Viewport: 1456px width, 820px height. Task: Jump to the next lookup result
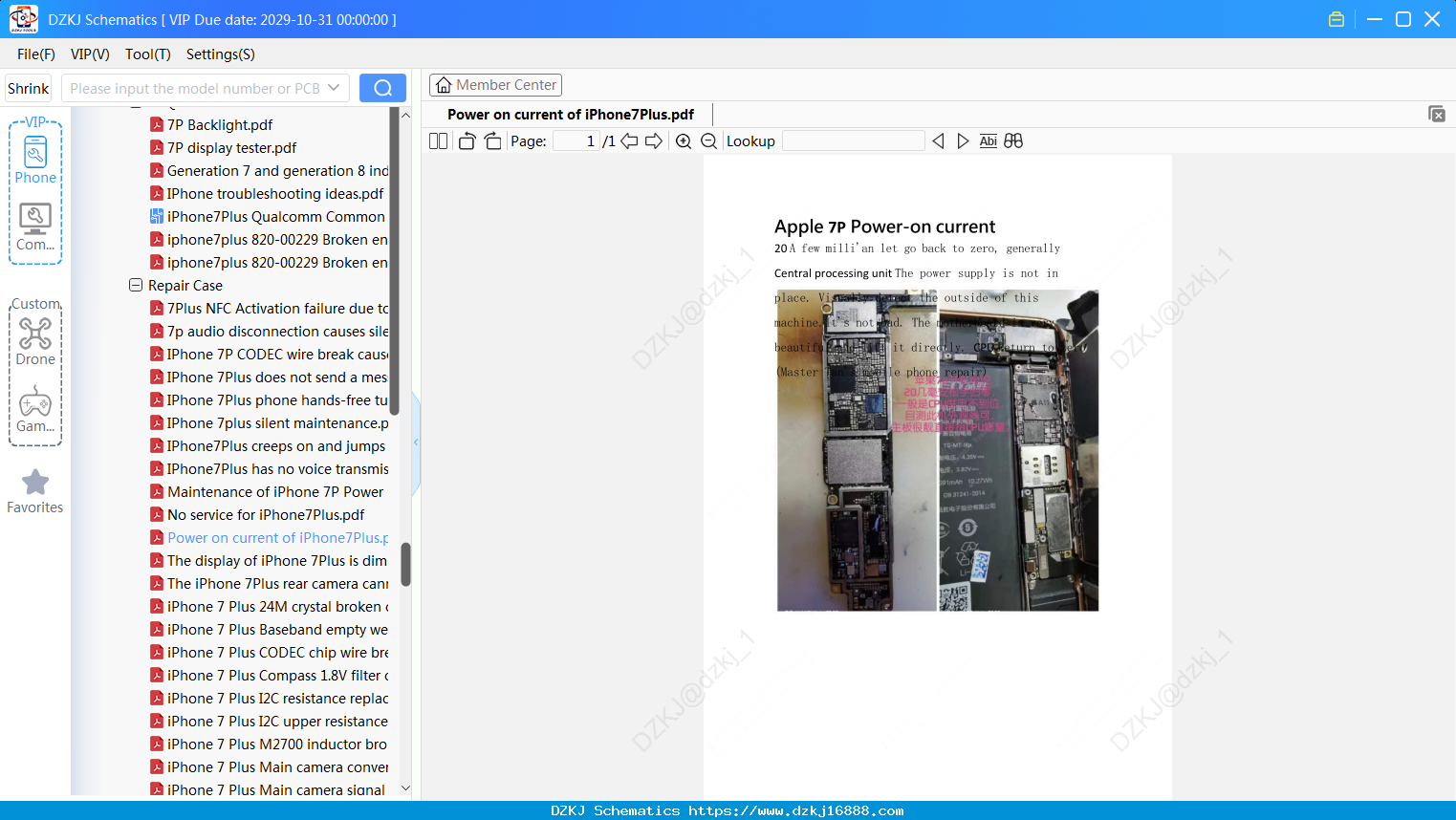pos(963,141)
